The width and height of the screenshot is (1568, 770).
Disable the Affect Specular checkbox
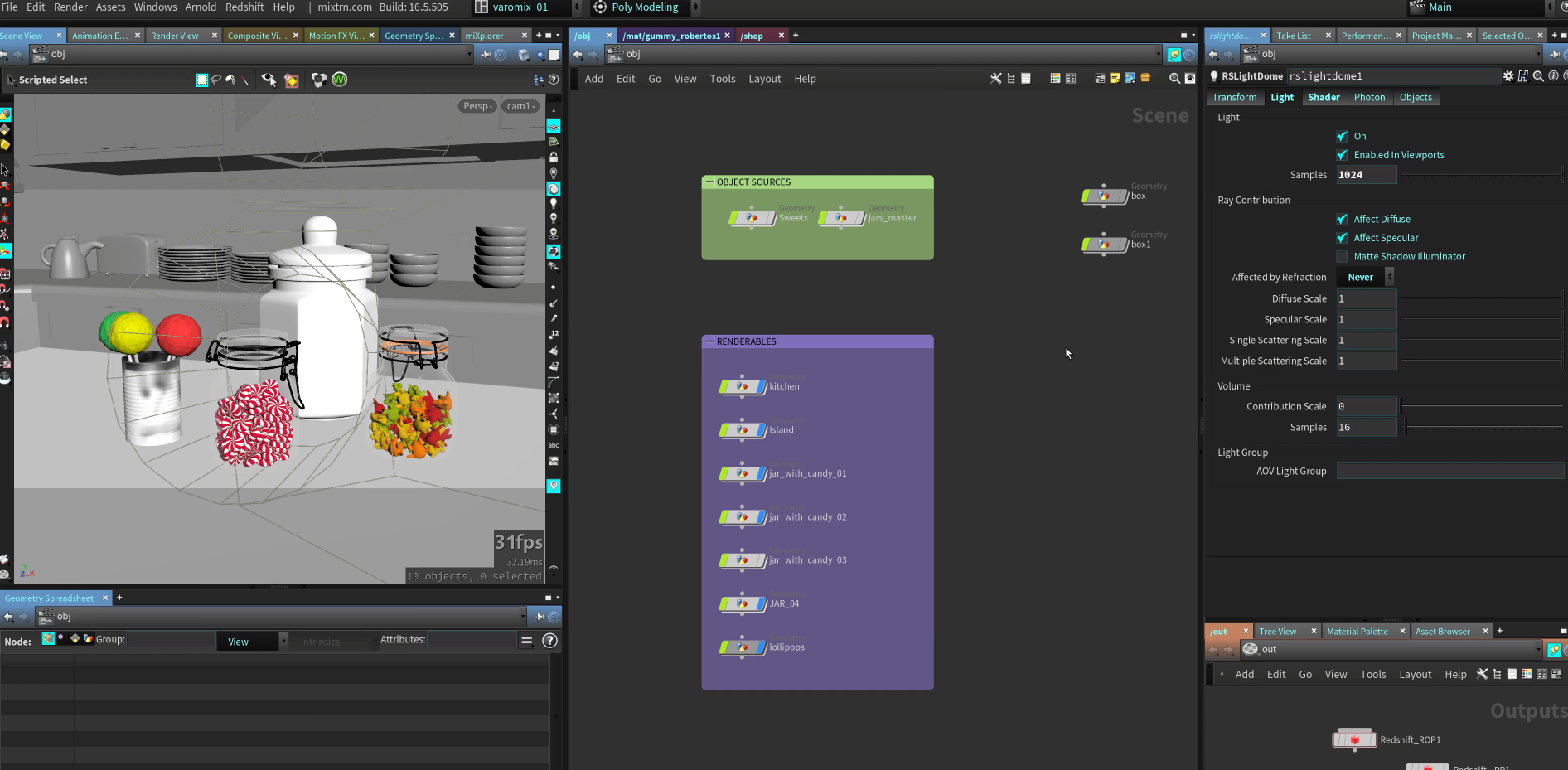1342,238
